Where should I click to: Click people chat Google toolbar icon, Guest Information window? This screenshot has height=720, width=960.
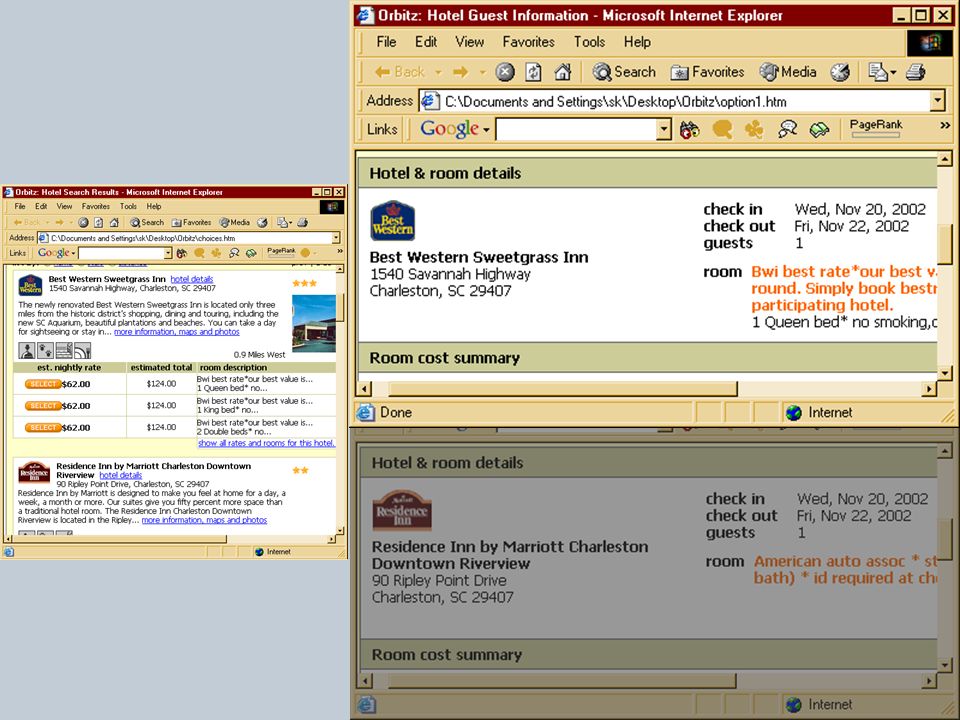[787, 129]
